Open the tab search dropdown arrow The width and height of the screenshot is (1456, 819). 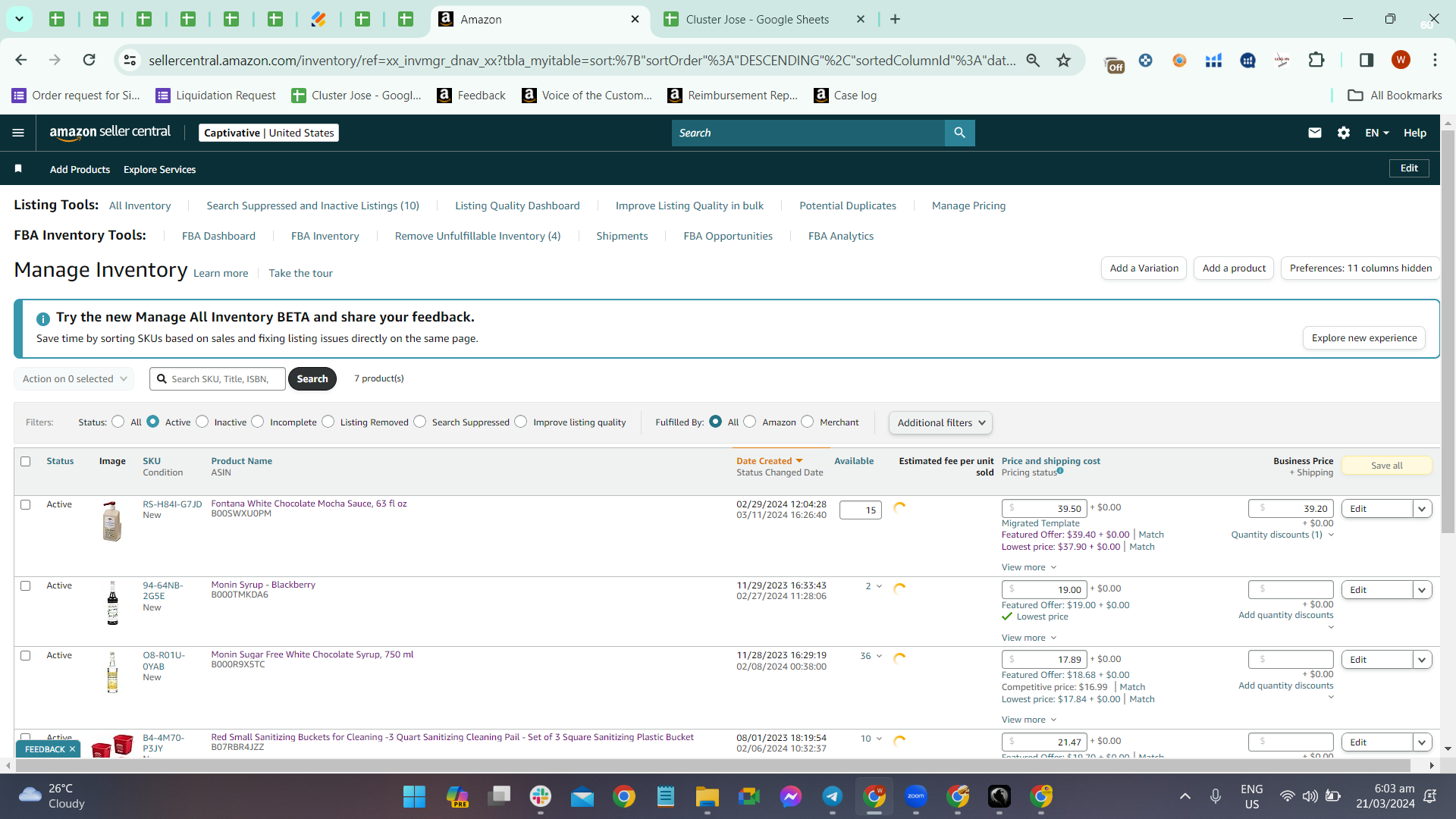pos(19,19)
